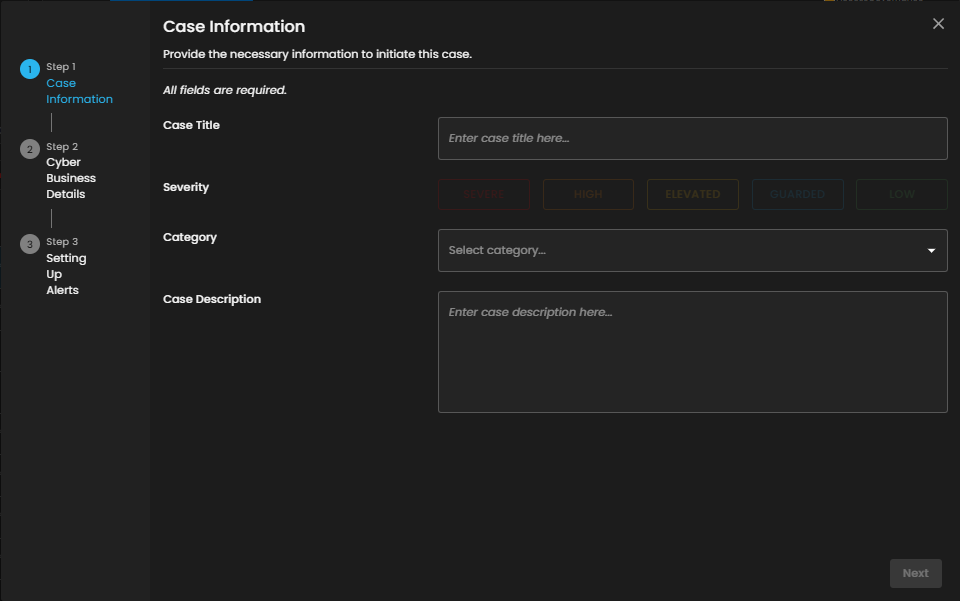Pick the GUARDED severity button
The image size is (960, 601).
click(x=797, y=194)
